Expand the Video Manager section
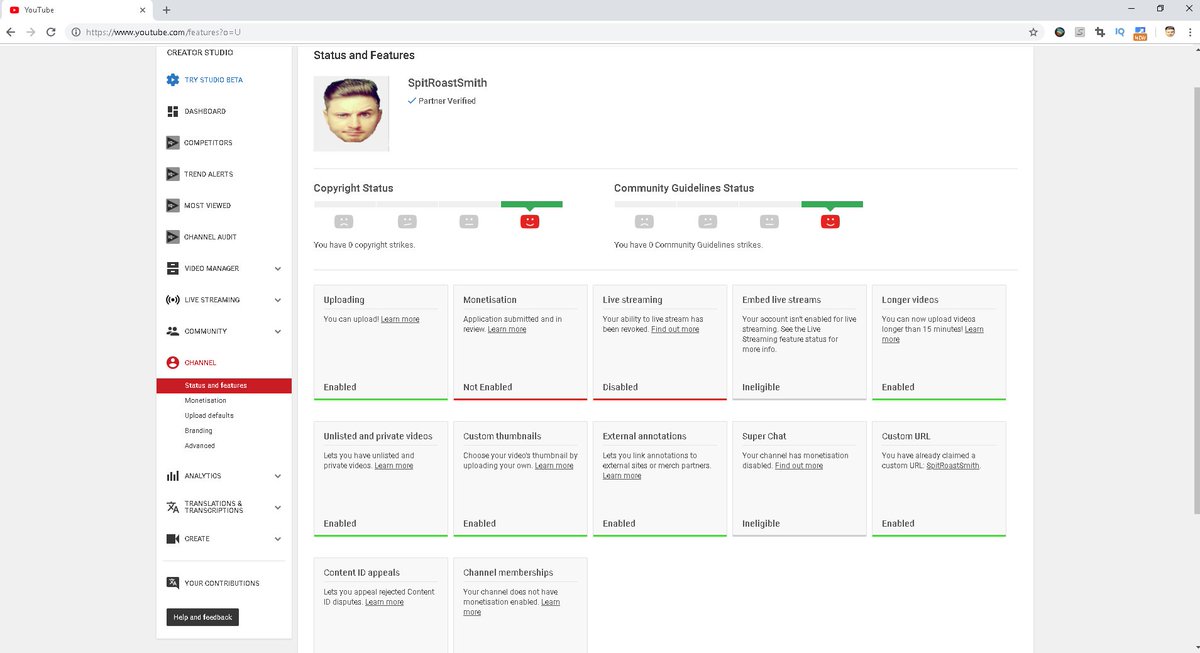Viewport: 1200px width, 653px height. click(278, 269)
